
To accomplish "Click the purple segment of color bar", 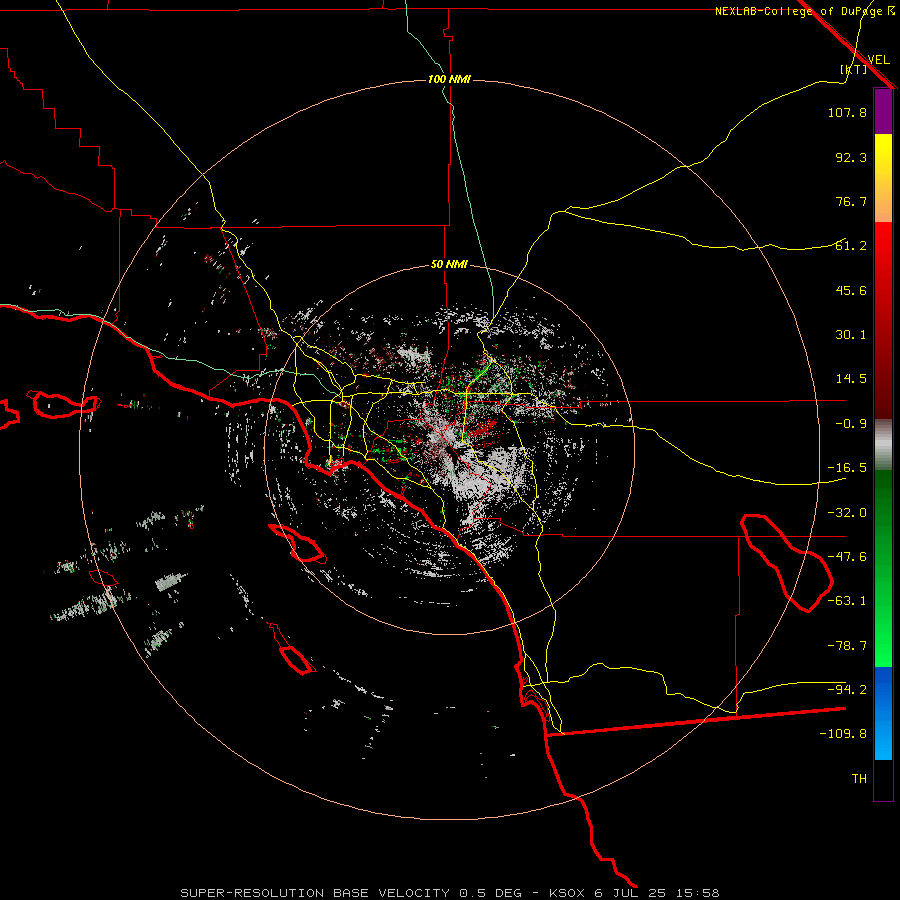I will point(883,111).
